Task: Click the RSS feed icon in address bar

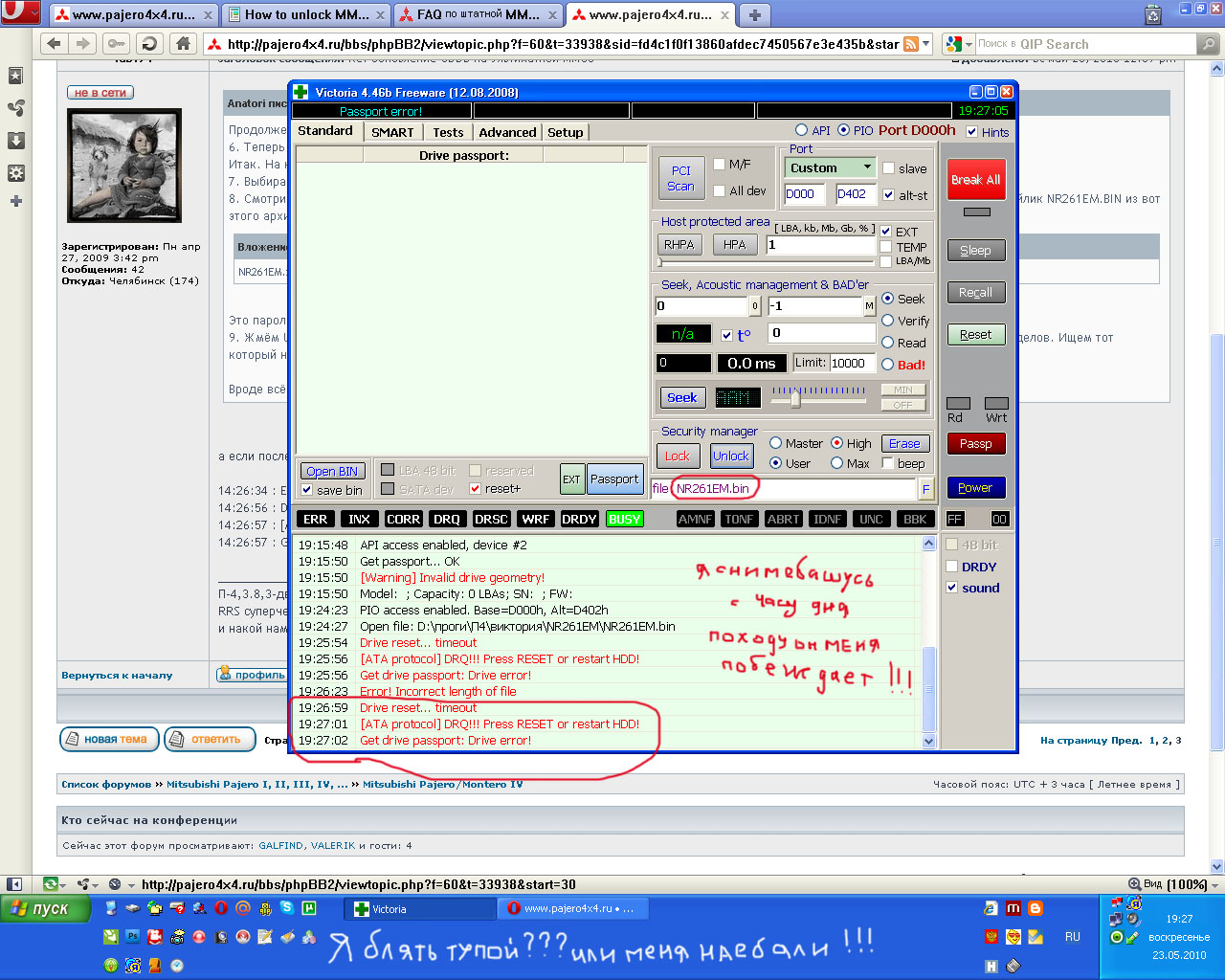Action: click(x=911, y=44)
